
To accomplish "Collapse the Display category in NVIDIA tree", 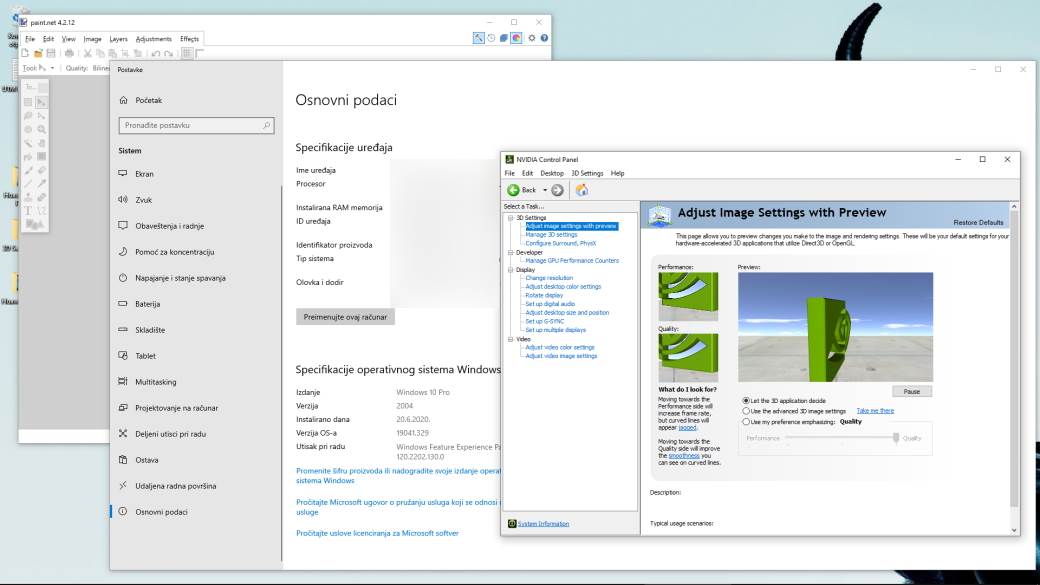I will click(510, 270).
